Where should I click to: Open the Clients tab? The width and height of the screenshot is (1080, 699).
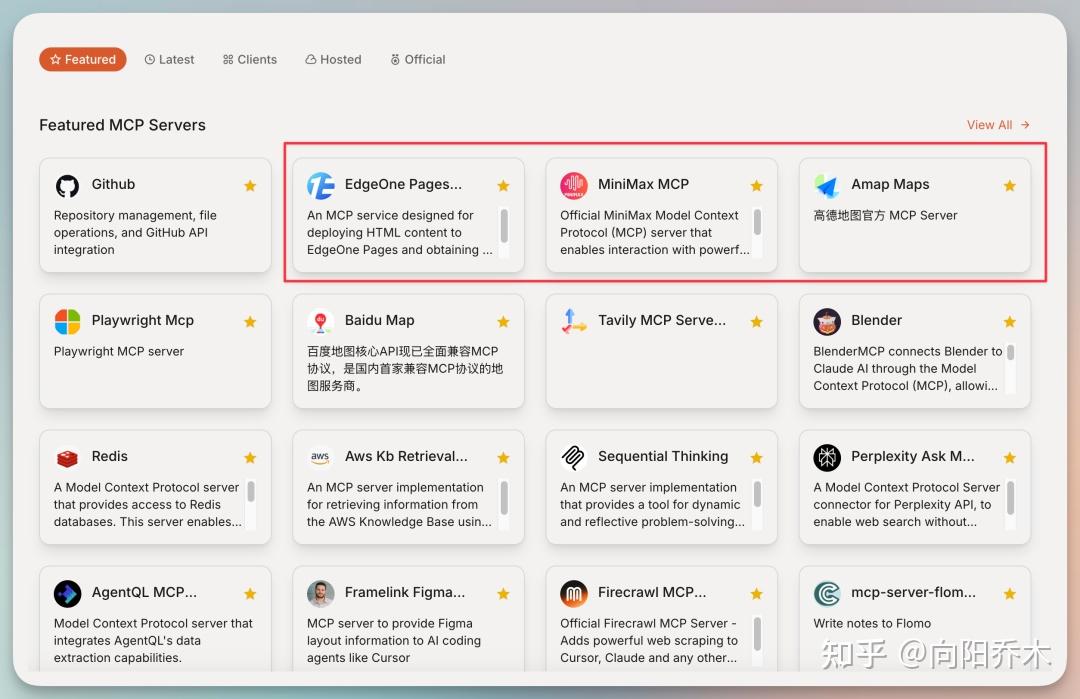click(x=249, y=59)
